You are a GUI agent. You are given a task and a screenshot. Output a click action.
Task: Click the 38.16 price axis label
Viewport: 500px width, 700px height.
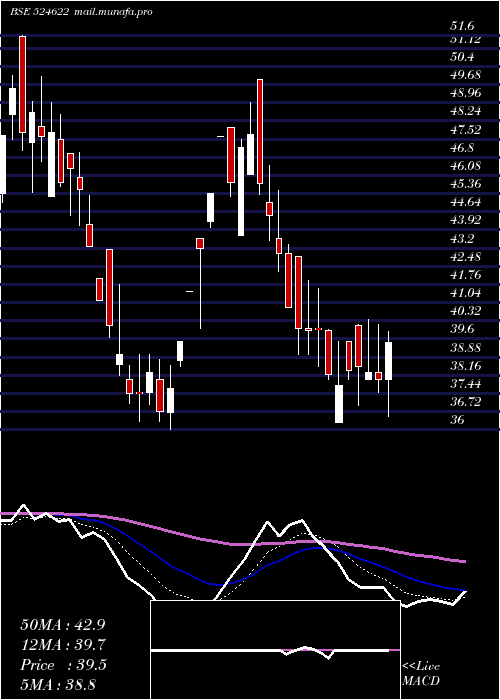tap(465, 366)
